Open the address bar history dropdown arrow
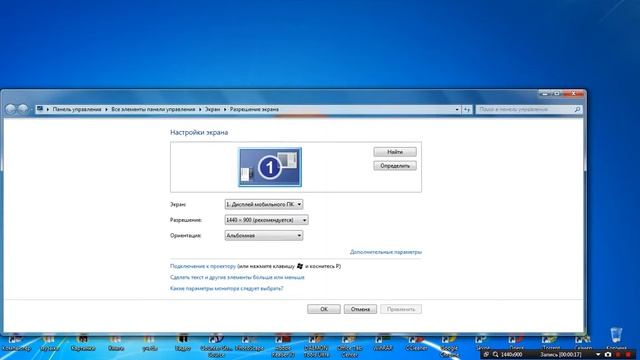 457,109
